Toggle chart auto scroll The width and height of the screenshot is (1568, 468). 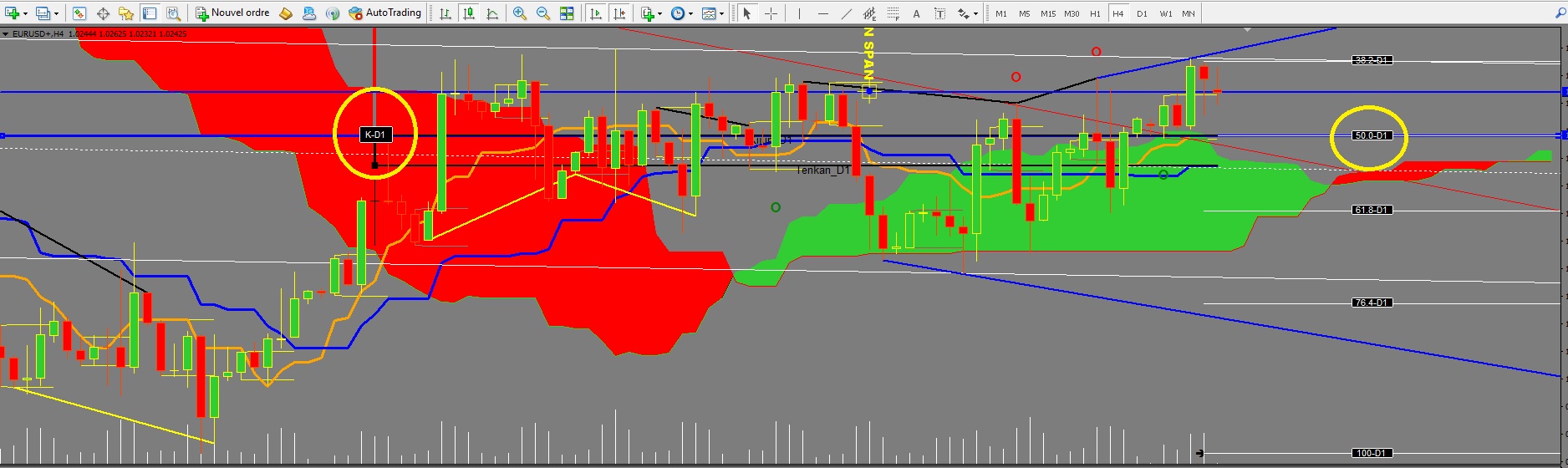[595, 13]
